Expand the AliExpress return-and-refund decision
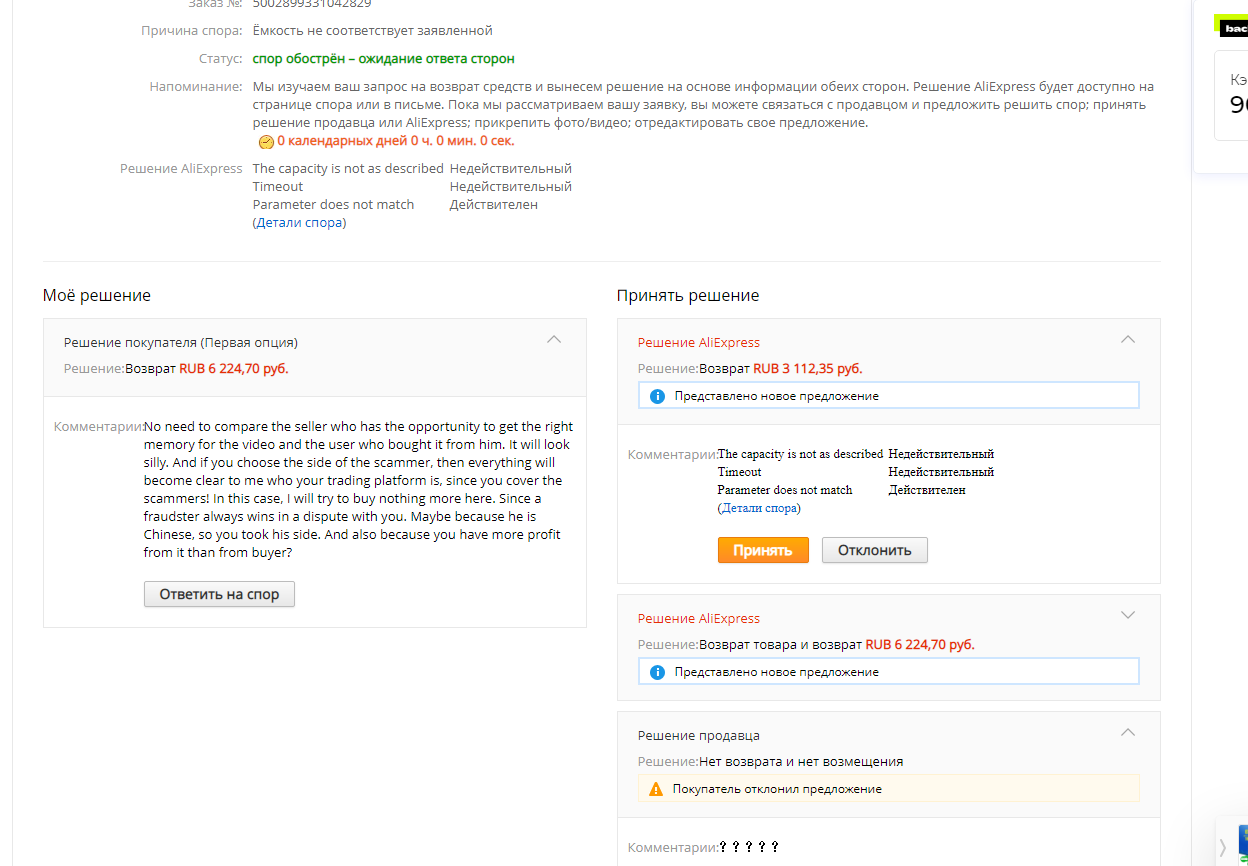Viewport: 1248px width, 866px height. [1128, 615]
